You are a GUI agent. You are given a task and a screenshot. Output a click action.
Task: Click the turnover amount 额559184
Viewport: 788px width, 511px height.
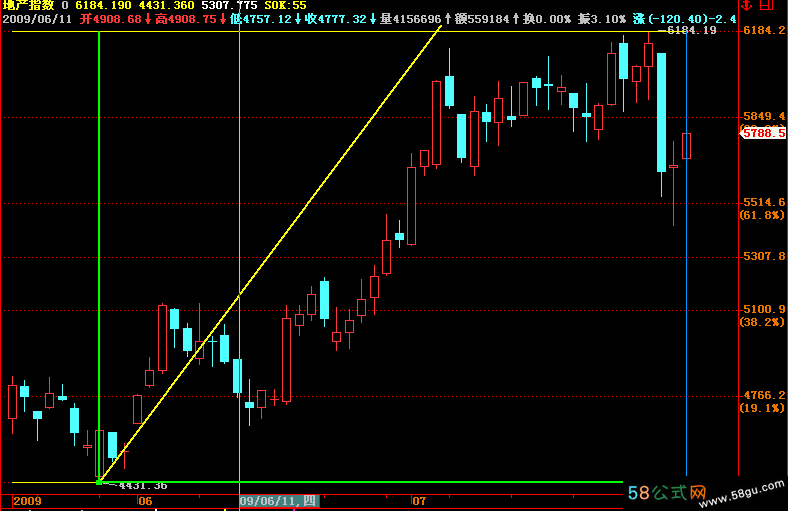click(482, 19)
